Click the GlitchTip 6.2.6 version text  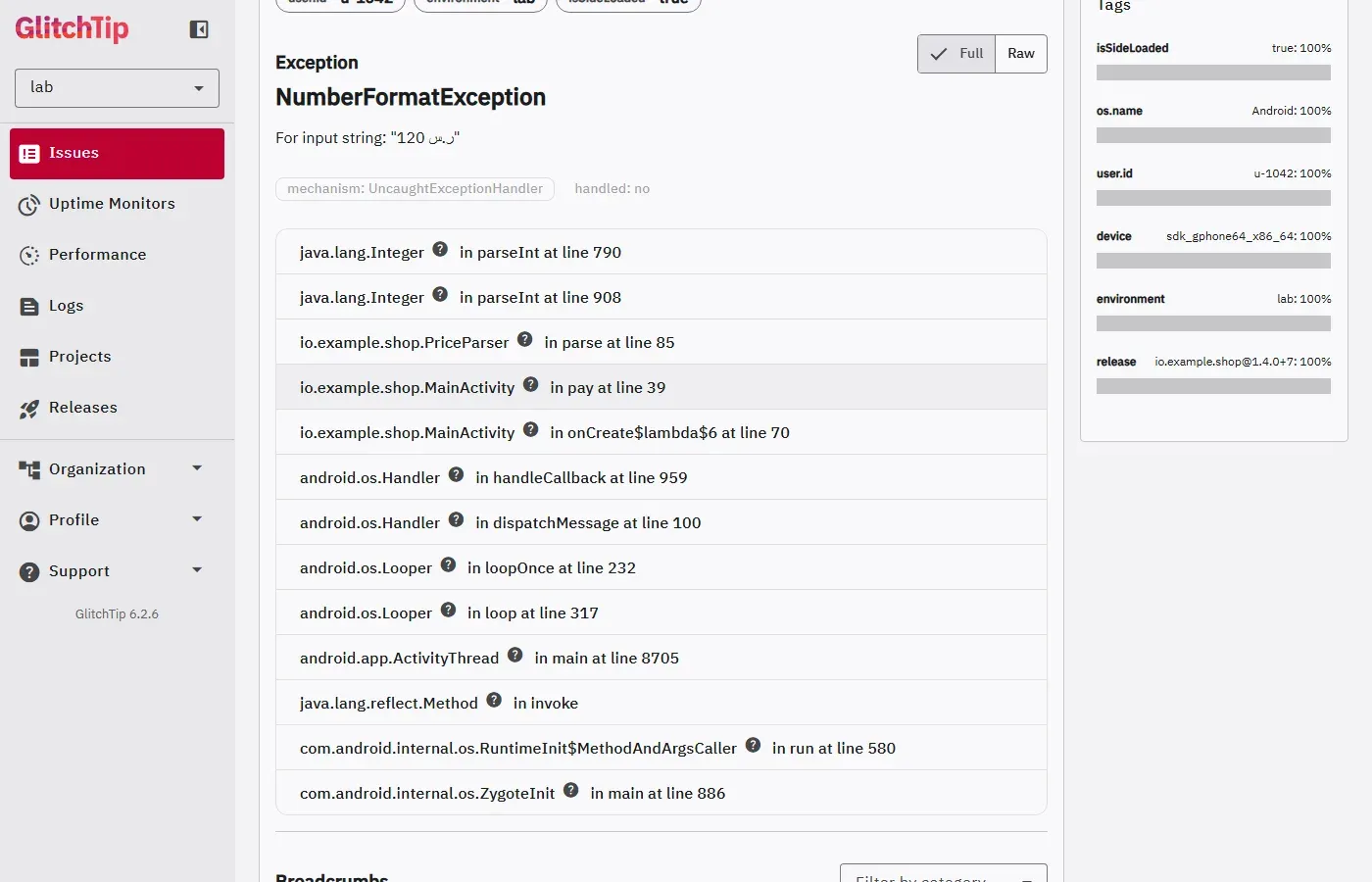117,614
